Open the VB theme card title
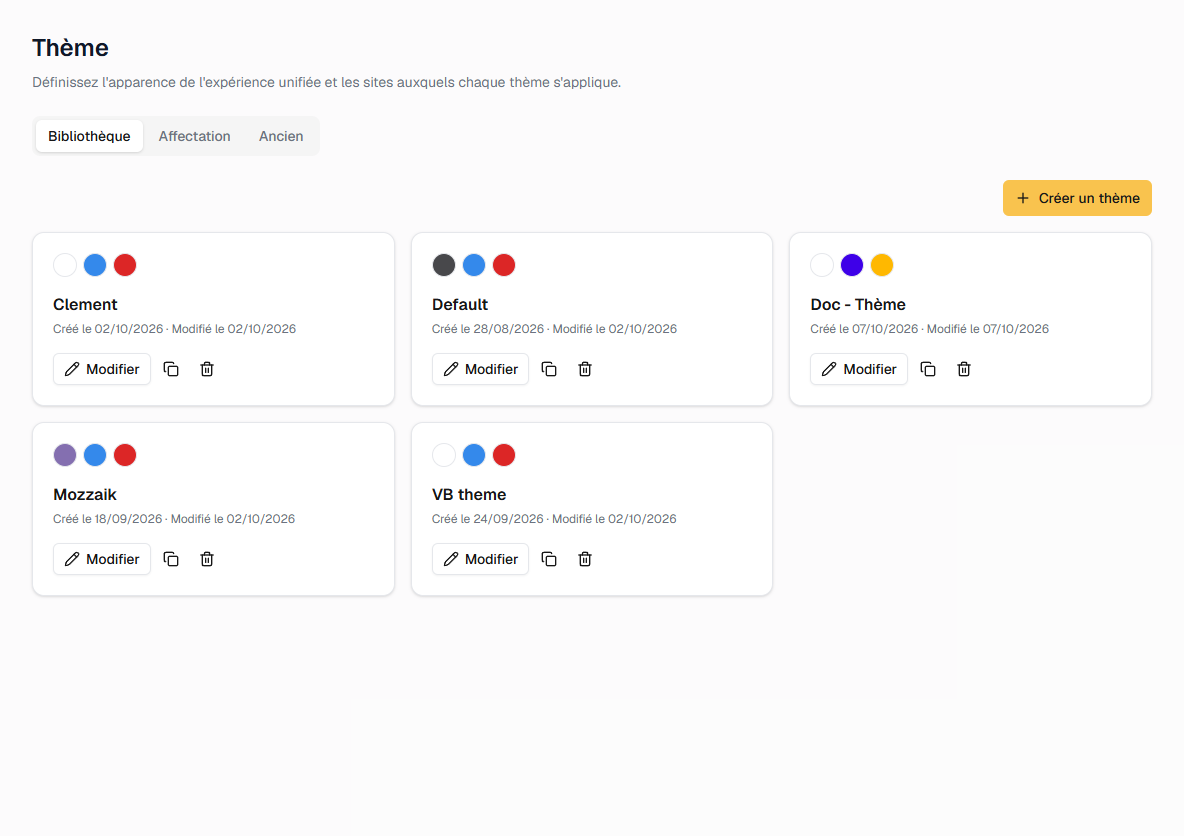 click(469, 495)
